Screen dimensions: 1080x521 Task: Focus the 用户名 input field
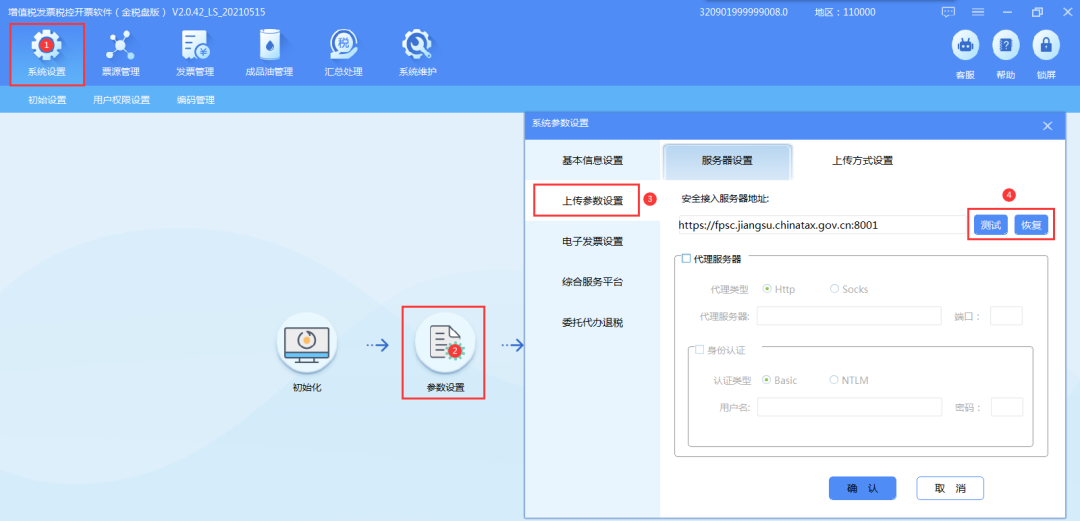click(x=849, y=407)
